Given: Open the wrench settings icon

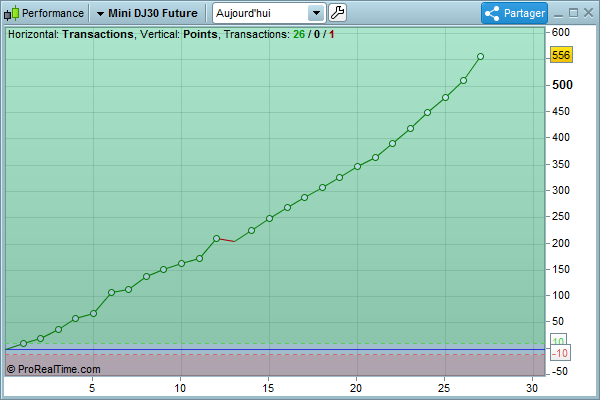Looking at the screenshot, I should [337, 13].
